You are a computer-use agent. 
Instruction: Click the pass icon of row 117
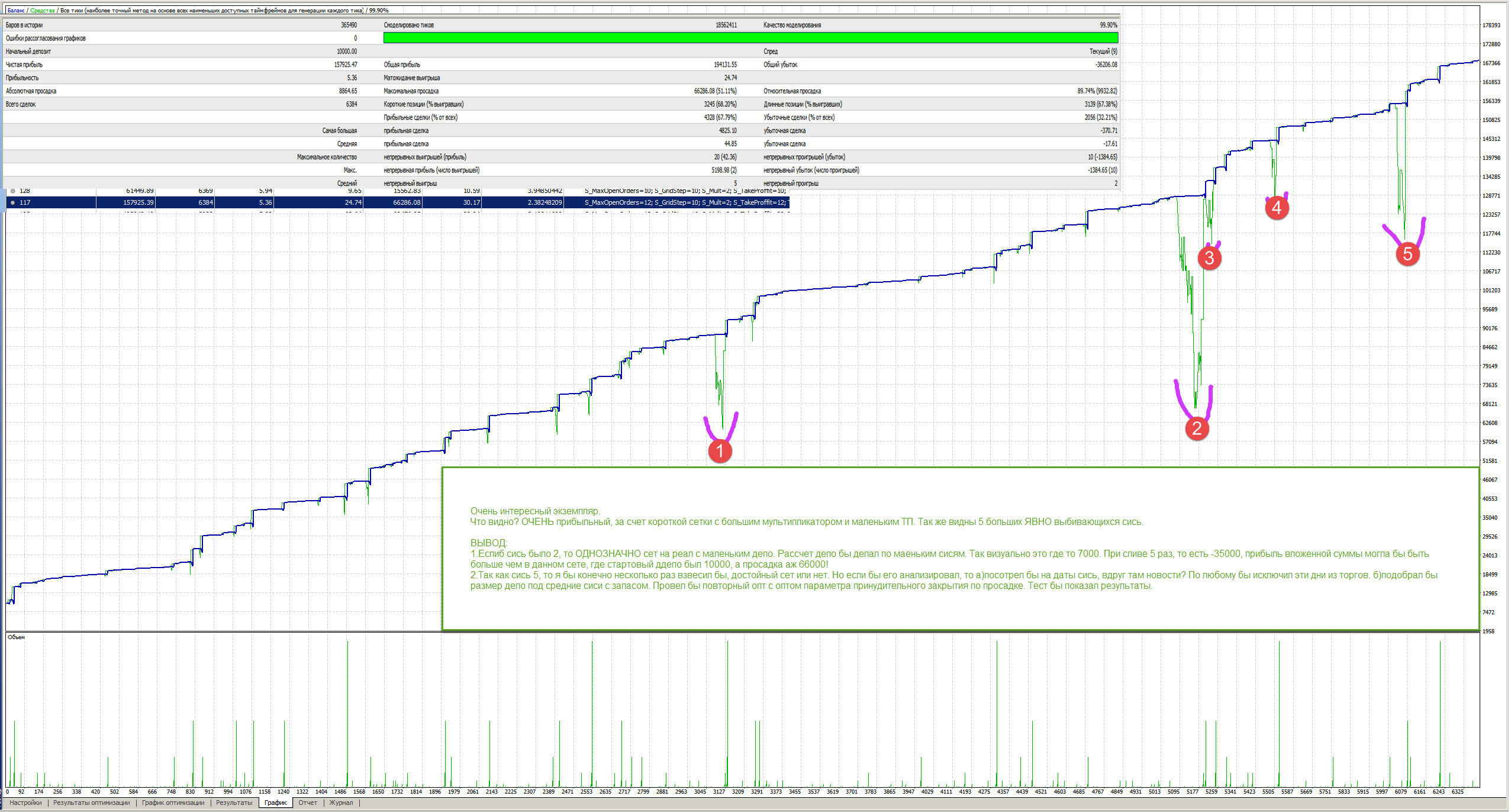coord(13,202)
